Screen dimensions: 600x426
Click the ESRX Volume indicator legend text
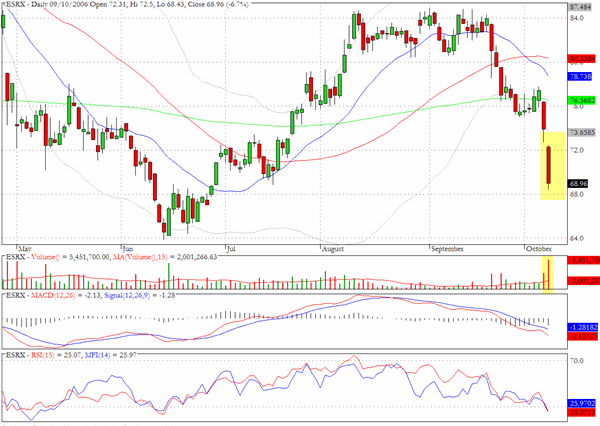click(112, 257)
